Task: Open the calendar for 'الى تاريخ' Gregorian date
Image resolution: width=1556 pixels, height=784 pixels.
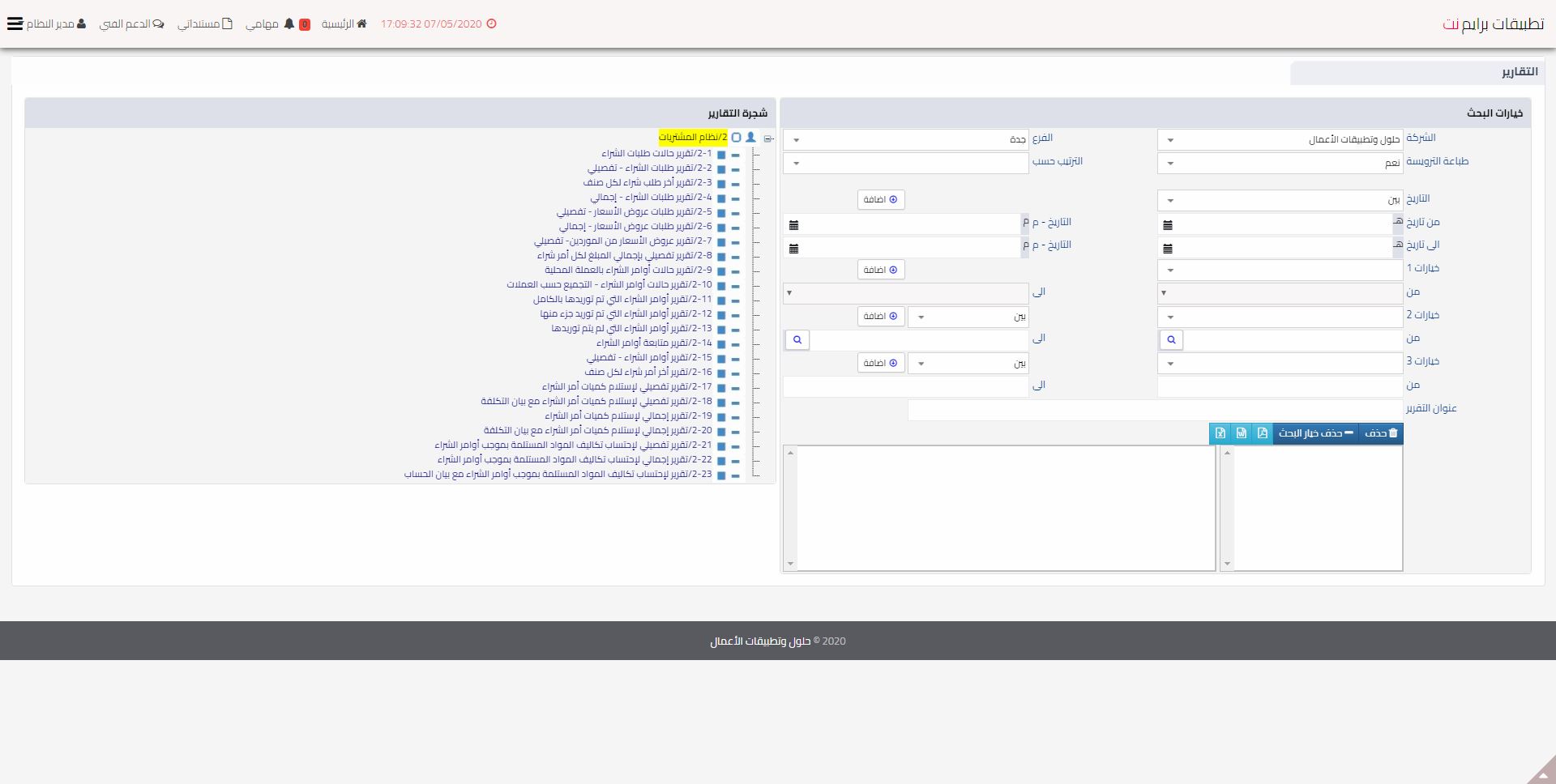Action: [x=793, y=249]
